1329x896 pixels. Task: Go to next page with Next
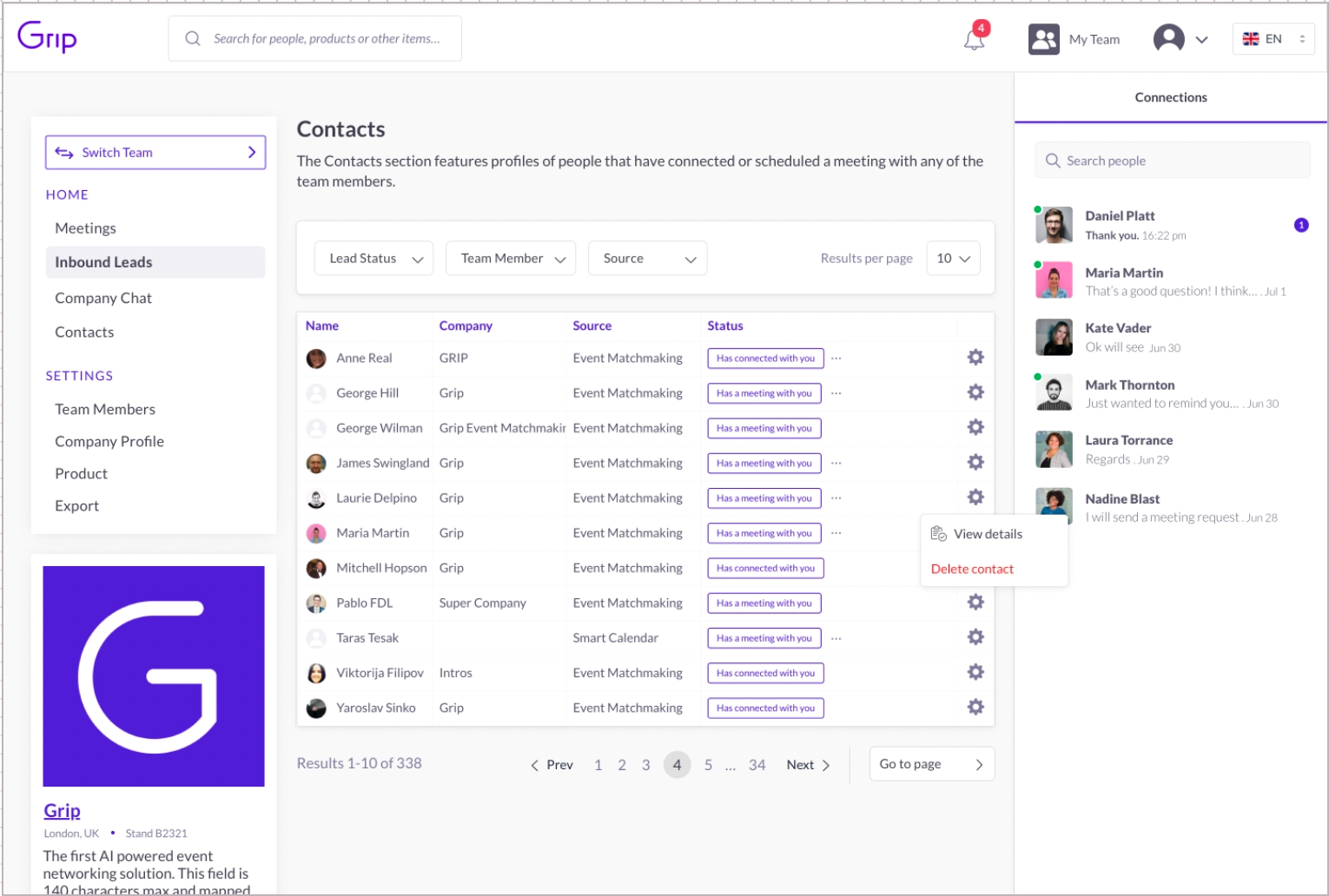click(x=809, y=765)
